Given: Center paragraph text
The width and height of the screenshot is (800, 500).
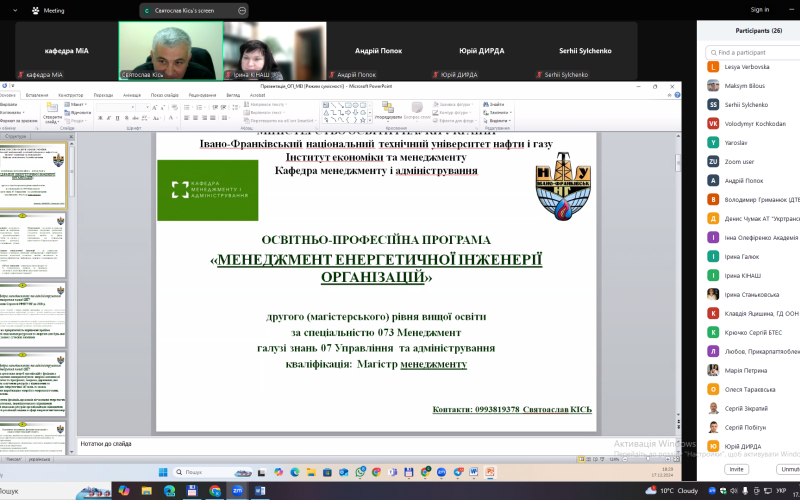Looking at the screenshot, I should [195, 118].
